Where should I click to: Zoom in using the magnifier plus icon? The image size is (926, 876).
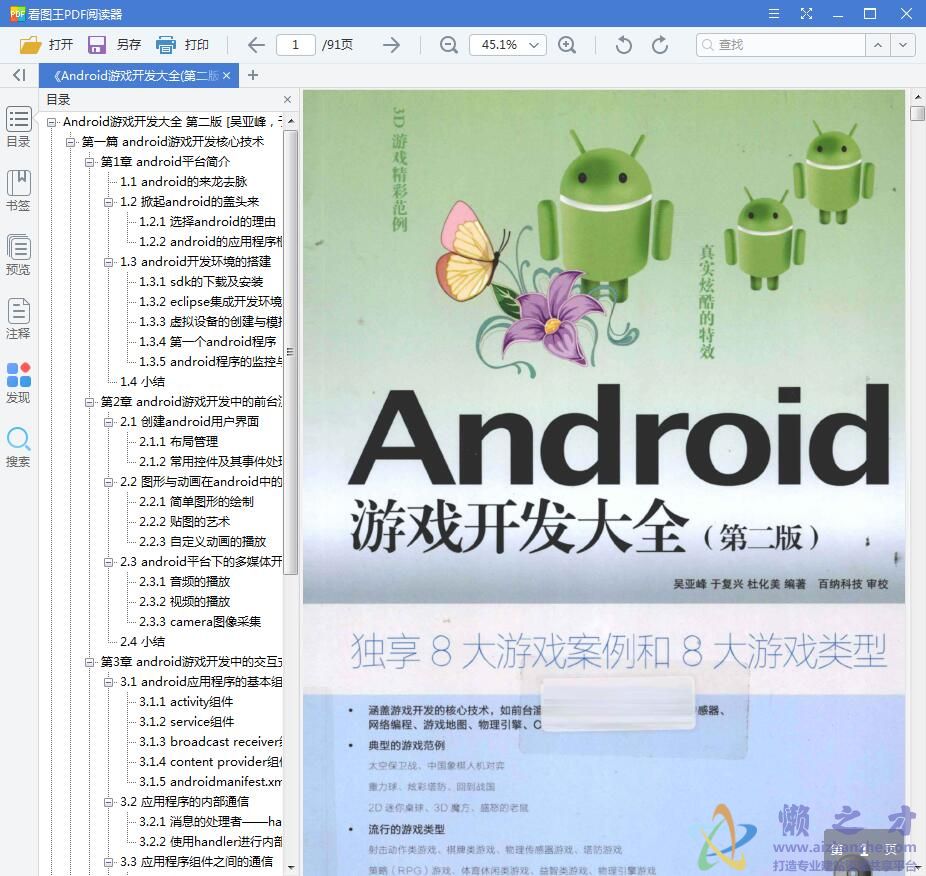coord(568,44)
